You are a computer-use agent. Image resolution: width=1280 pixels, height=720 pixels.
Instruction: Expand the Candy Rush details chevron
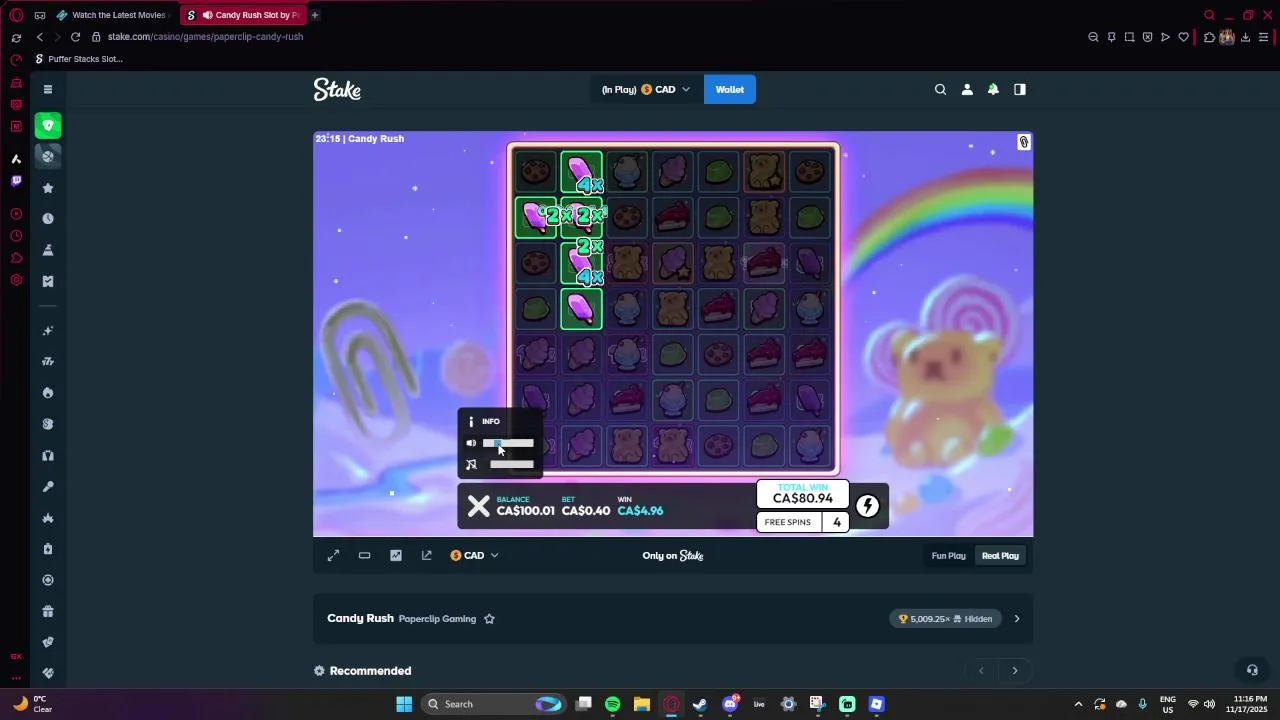point(1017,619)
